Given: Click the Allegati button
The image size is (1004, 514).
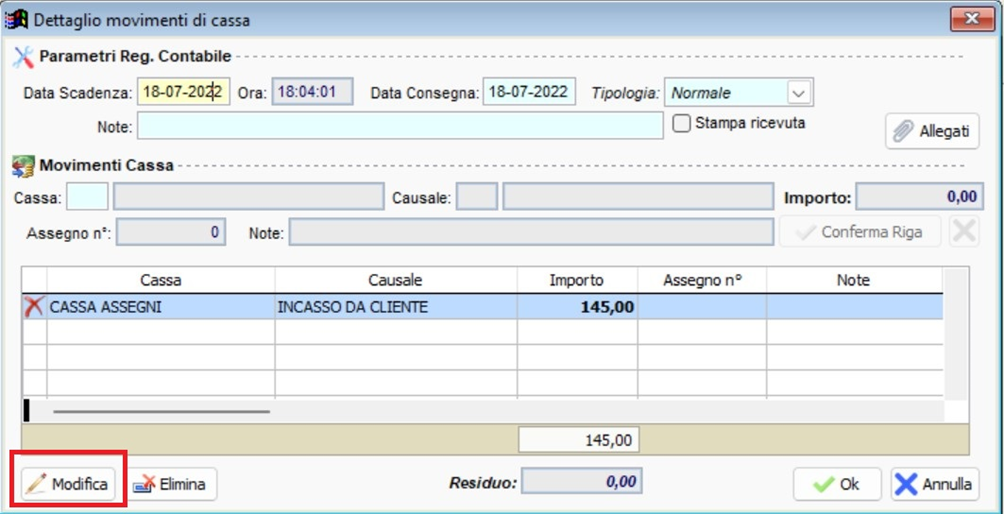Looking at the screenshot, I should 932,131.
